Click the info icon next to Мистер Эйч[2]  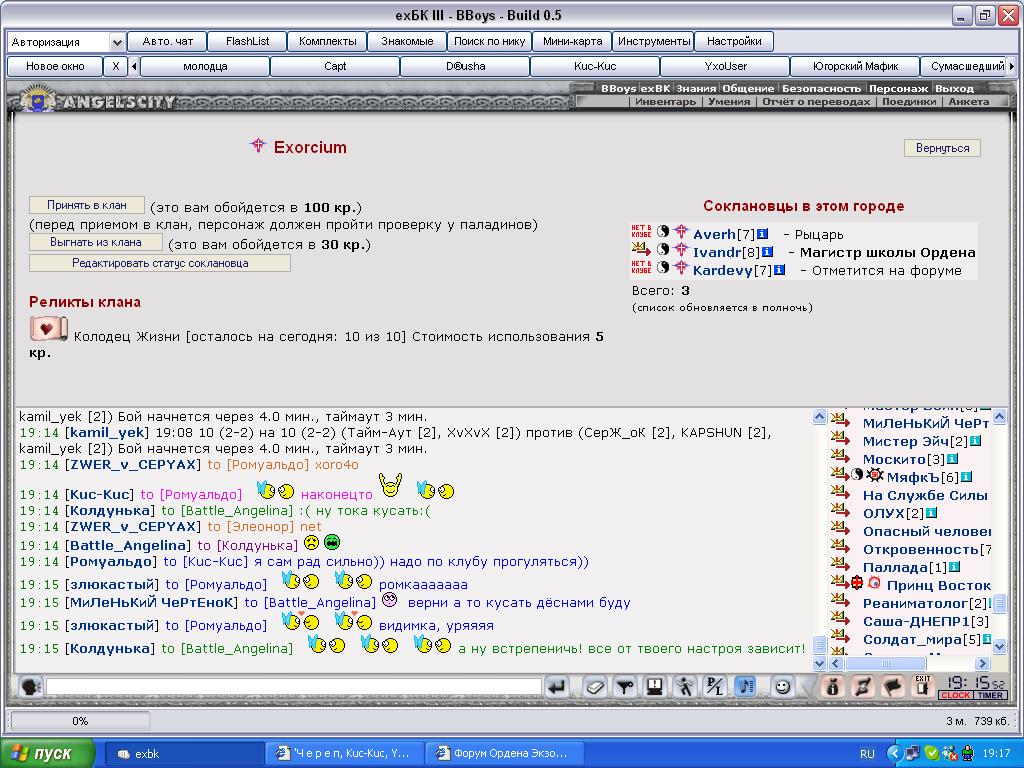click(975, 441)
